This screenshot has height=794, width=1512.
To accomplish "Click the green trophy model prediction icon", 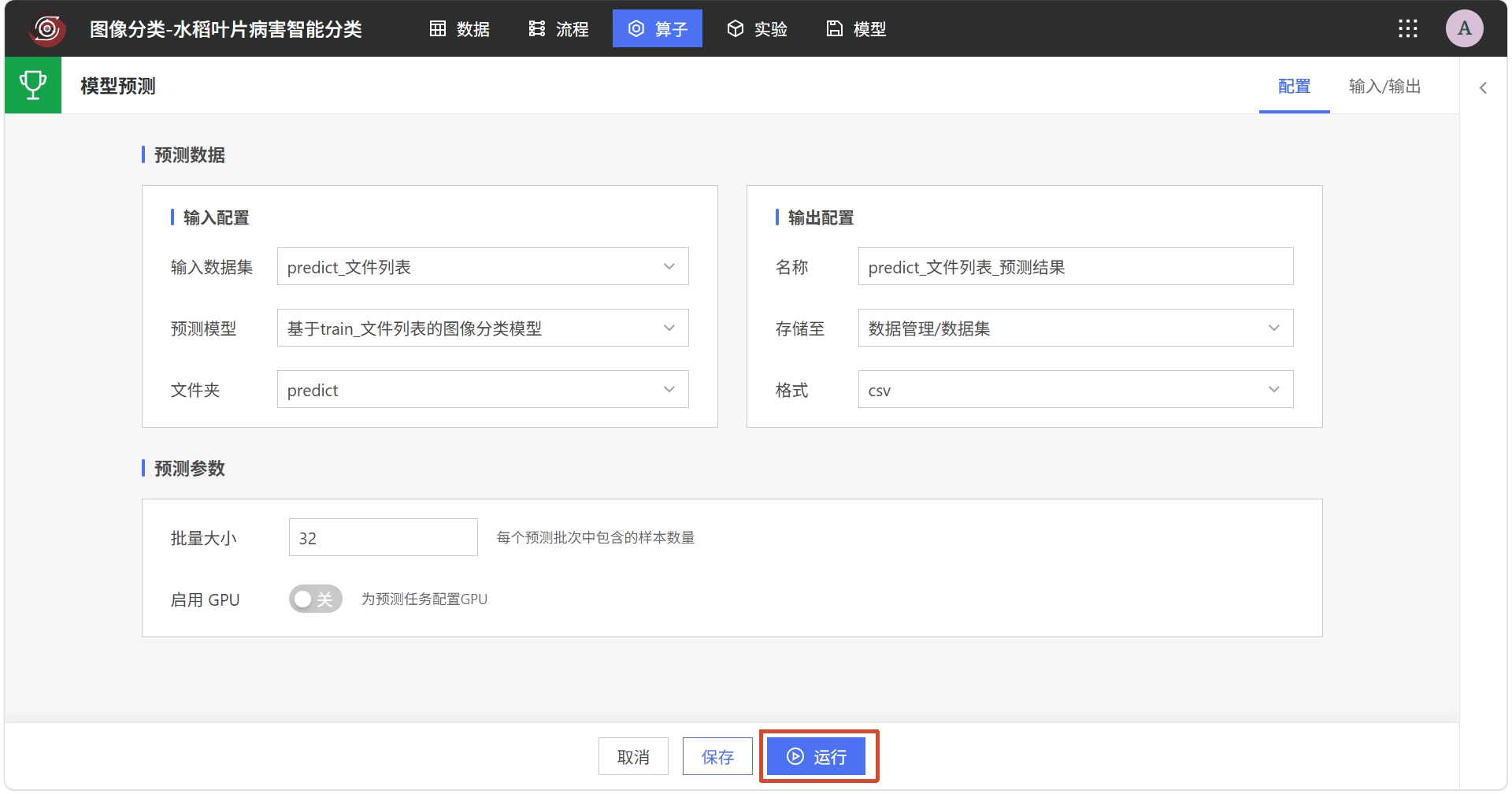I will [x=33, y=85].
